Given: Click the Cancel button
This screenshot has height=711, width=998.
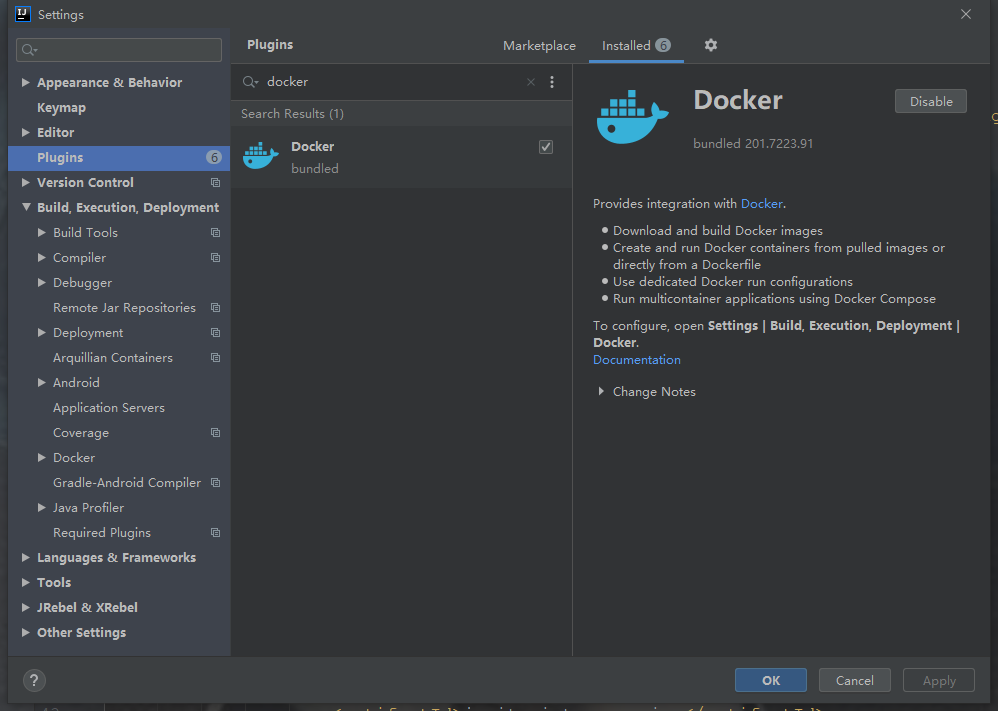Looking at the screenshot, I should click(x=854, y=680).
